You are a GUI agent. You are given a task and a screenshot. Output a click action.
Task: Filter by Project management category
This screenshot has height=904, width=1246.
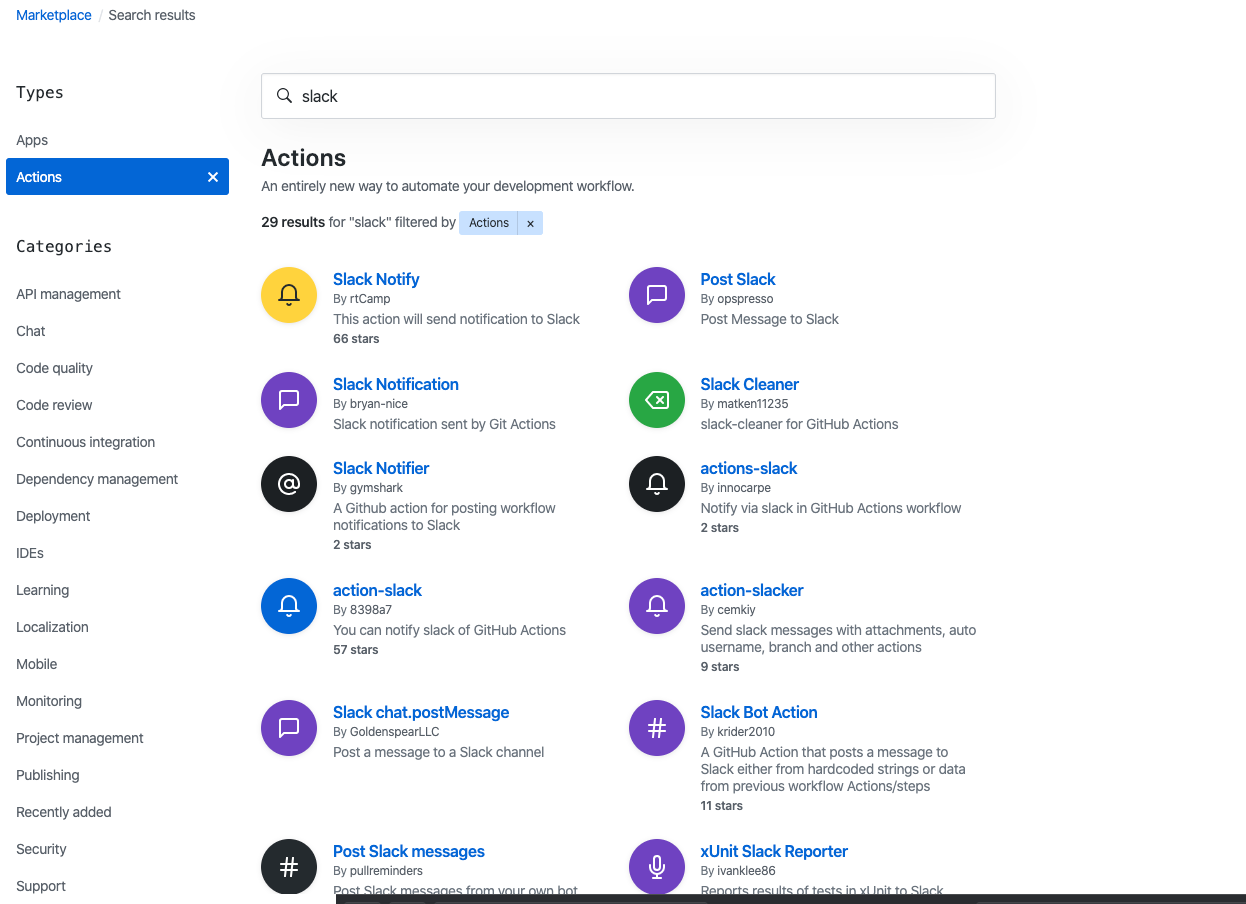80,738
